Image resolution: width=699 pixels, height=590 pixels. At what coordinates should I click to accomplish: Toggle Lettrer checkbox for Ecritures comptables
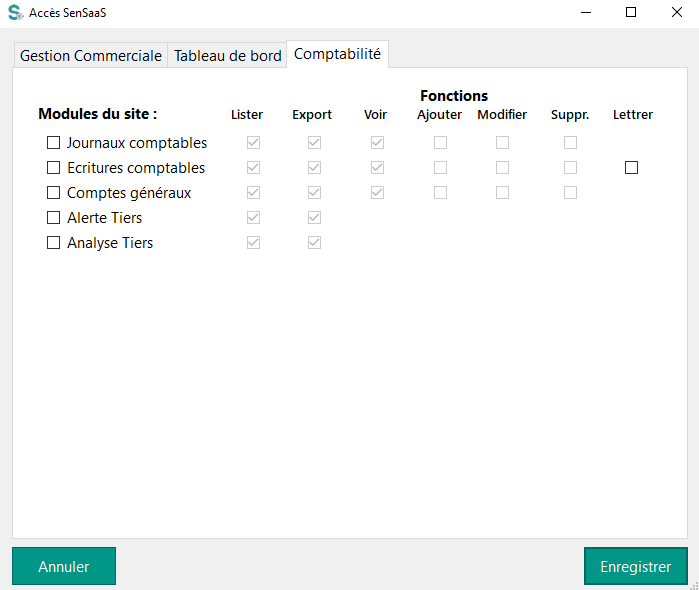[x=631, y=168]
